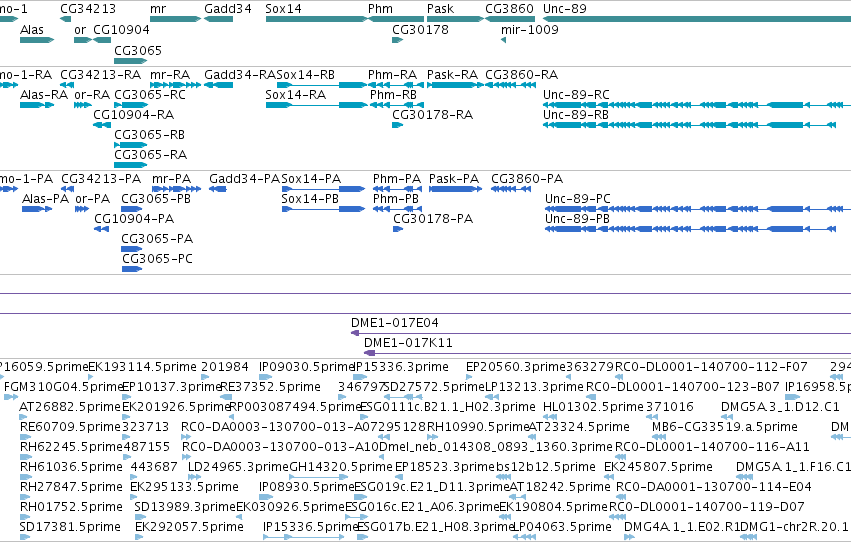
Task: Select the mr gene arrow
Action: coord(175,19)
